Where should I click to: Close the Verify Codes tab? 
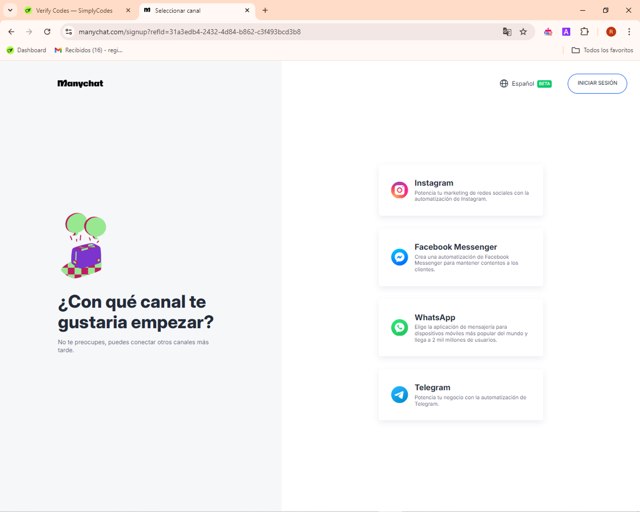click(x=128, y=11)
